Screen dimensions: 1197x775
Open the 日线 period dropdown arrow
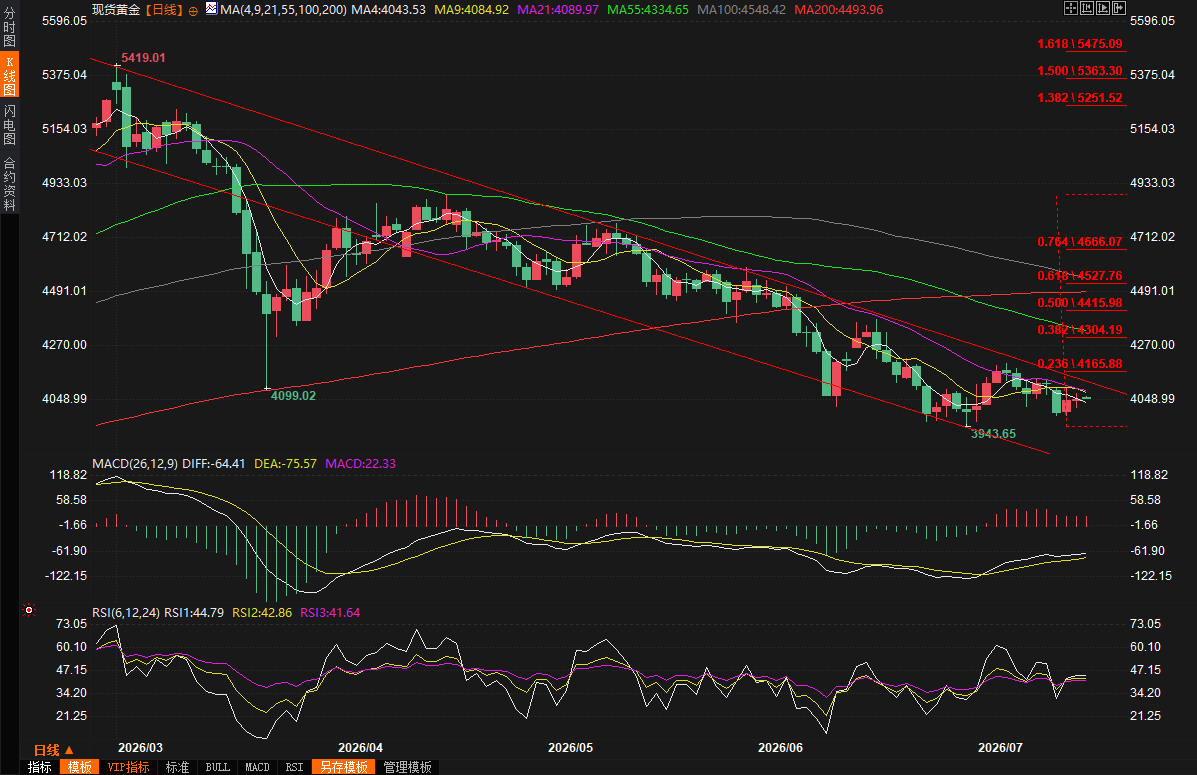click(x=69, y=750)
